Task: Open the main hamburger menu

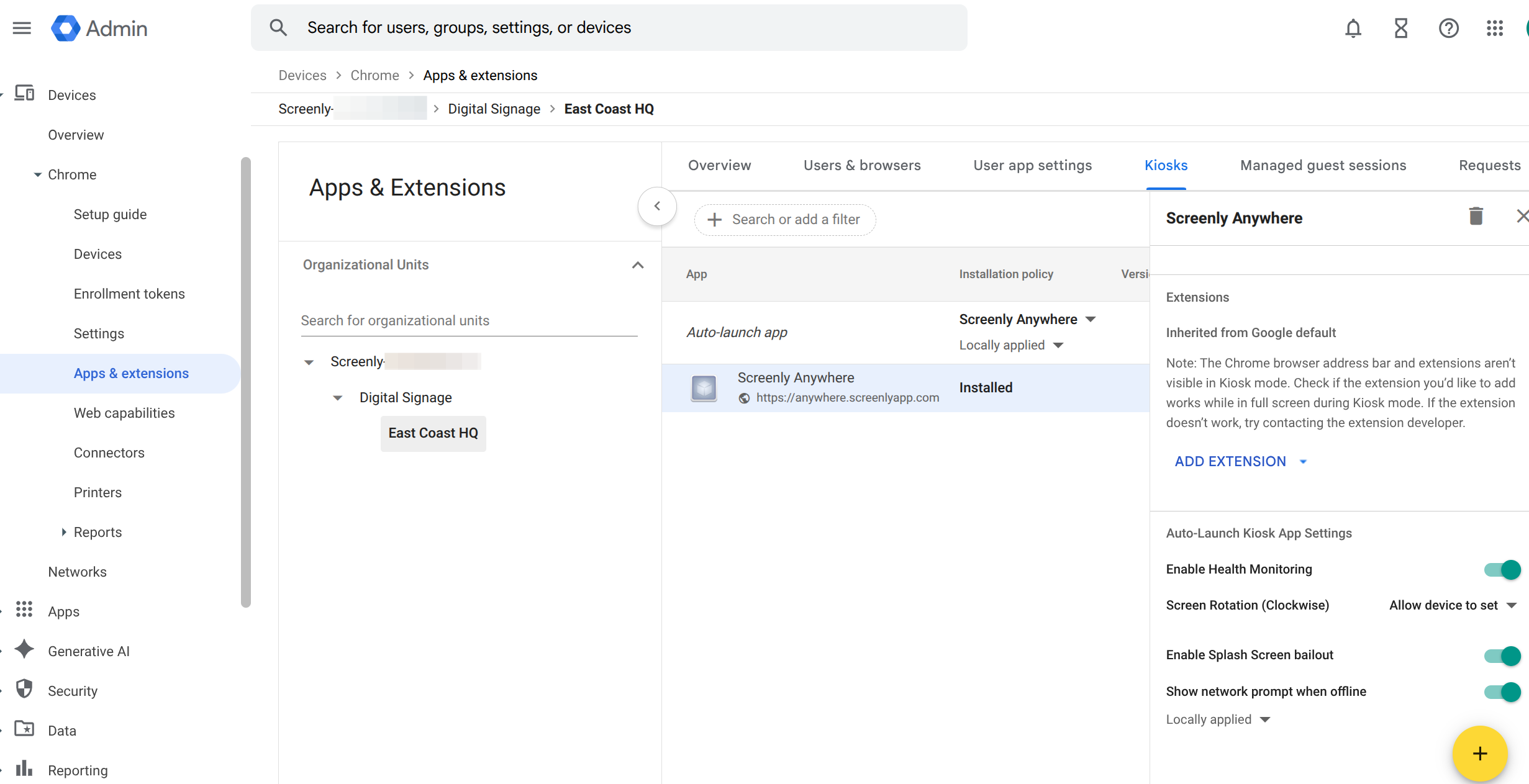Action: tap(22, 28)
